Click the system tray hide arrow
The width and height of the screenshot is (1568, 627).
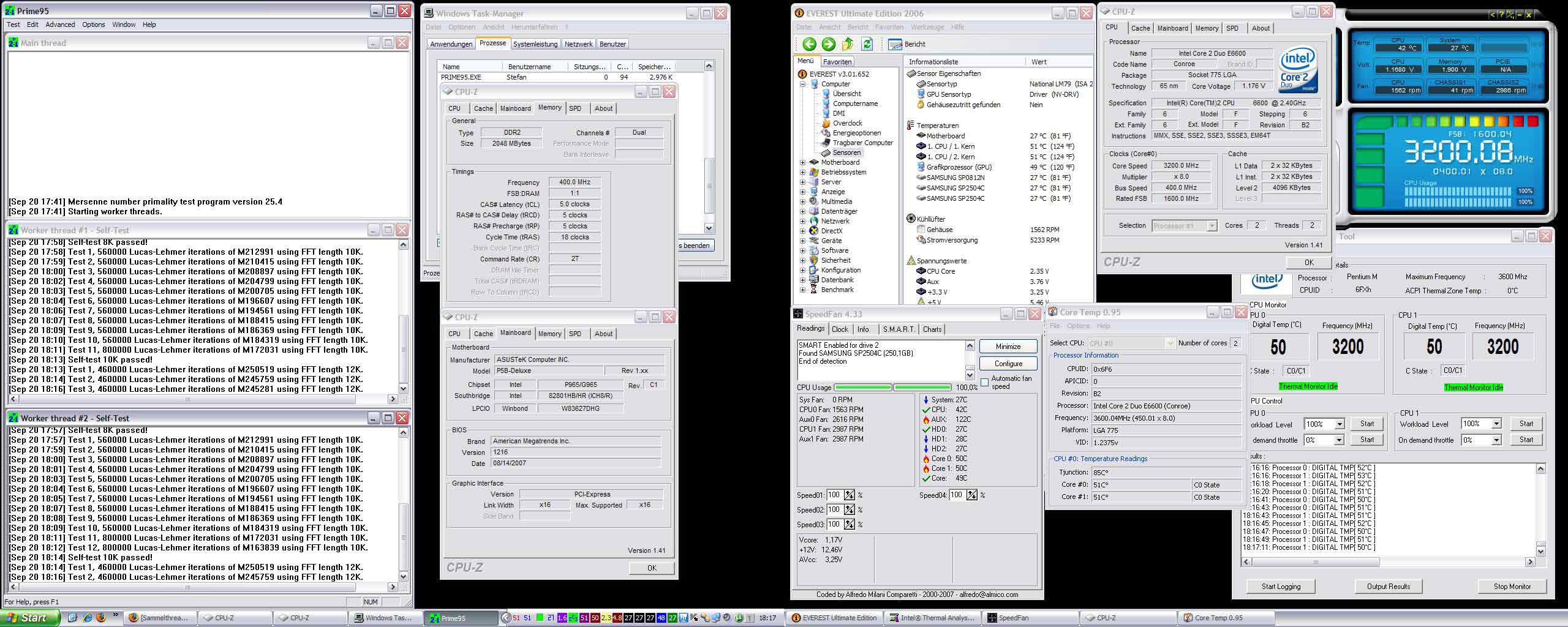(505, 618)
